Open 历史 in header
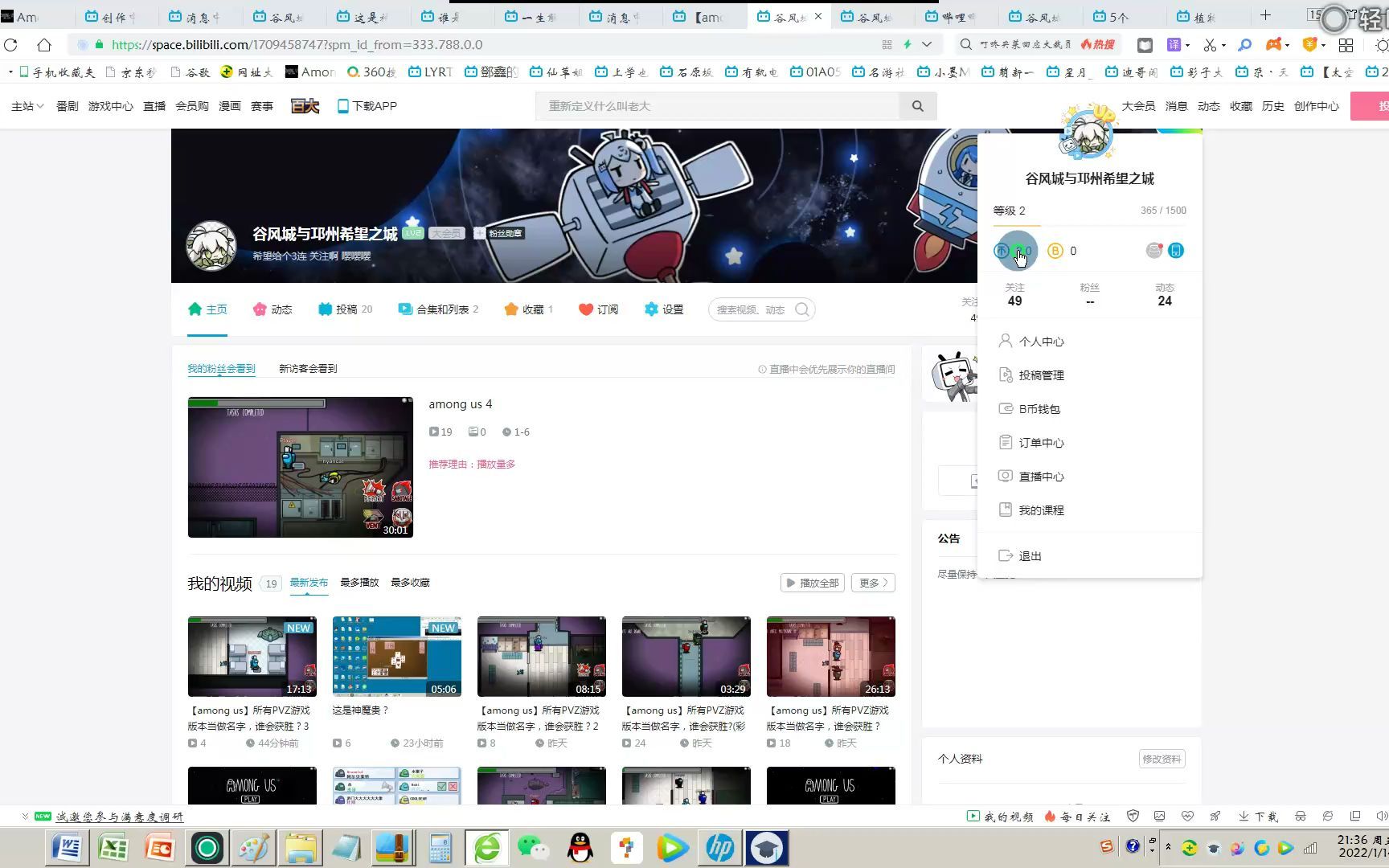The image size is (1389, 868). click(1273, 106)
